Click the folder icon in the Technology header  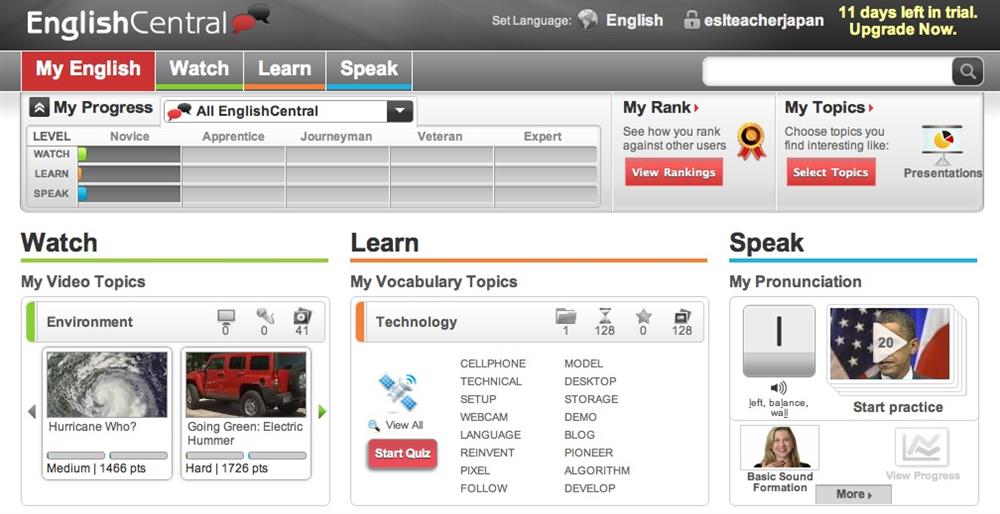[x=566, y=316]
